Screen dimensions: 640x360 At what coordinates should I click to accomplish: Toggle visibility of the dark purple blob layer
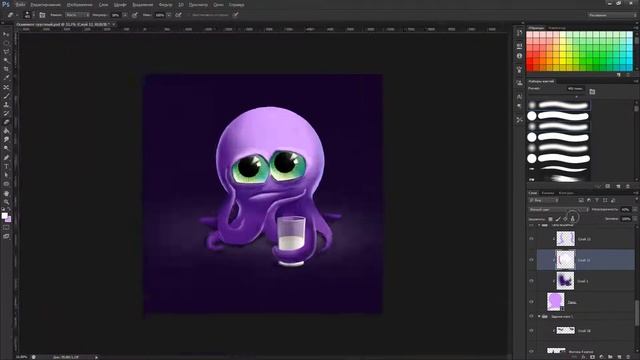531,281
